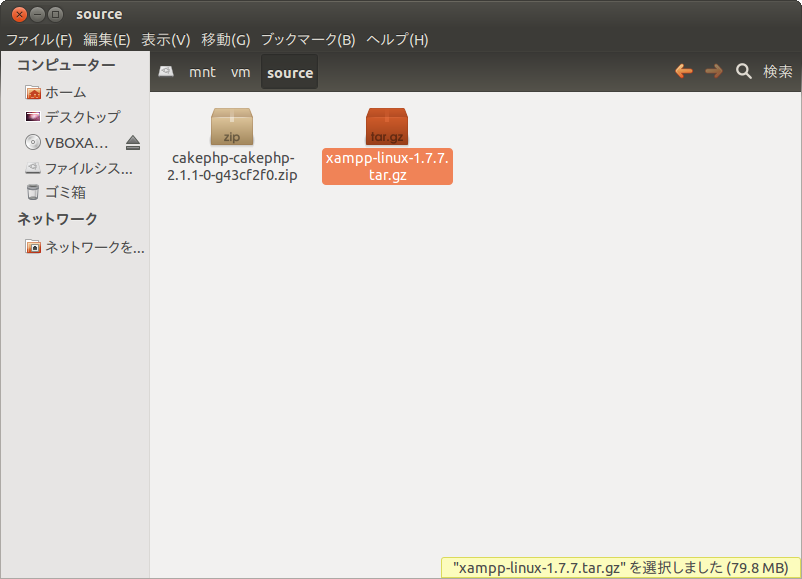Go to vm in the path bar
802x579 pixels.
pyautogui.click(x=240, y=72)
